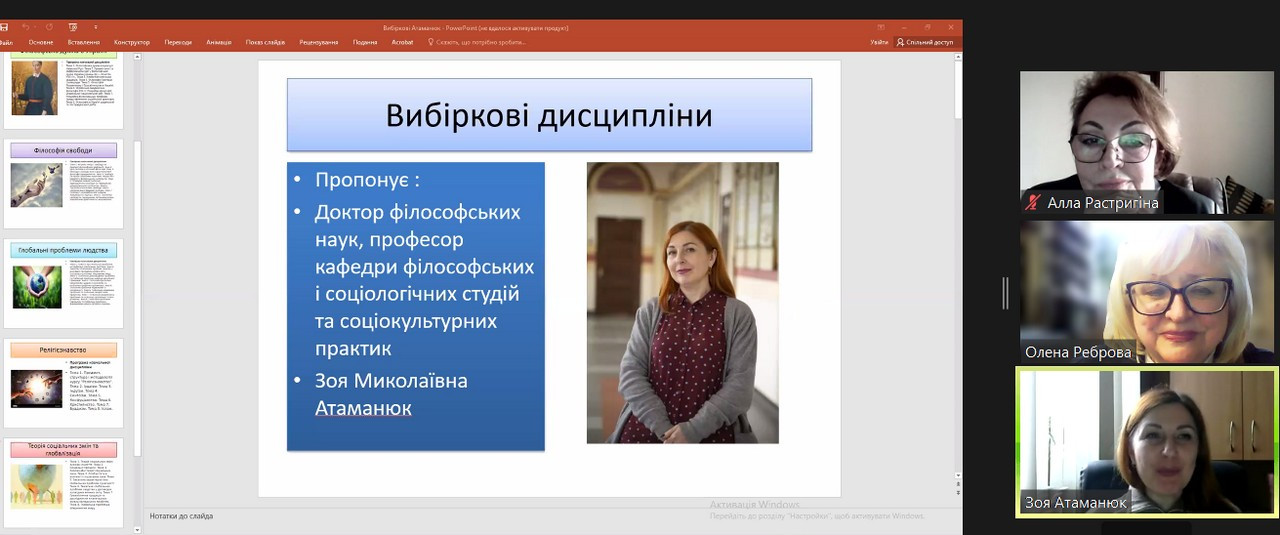
Task: Click the Undo arrow icon
Action: point(25,27)
